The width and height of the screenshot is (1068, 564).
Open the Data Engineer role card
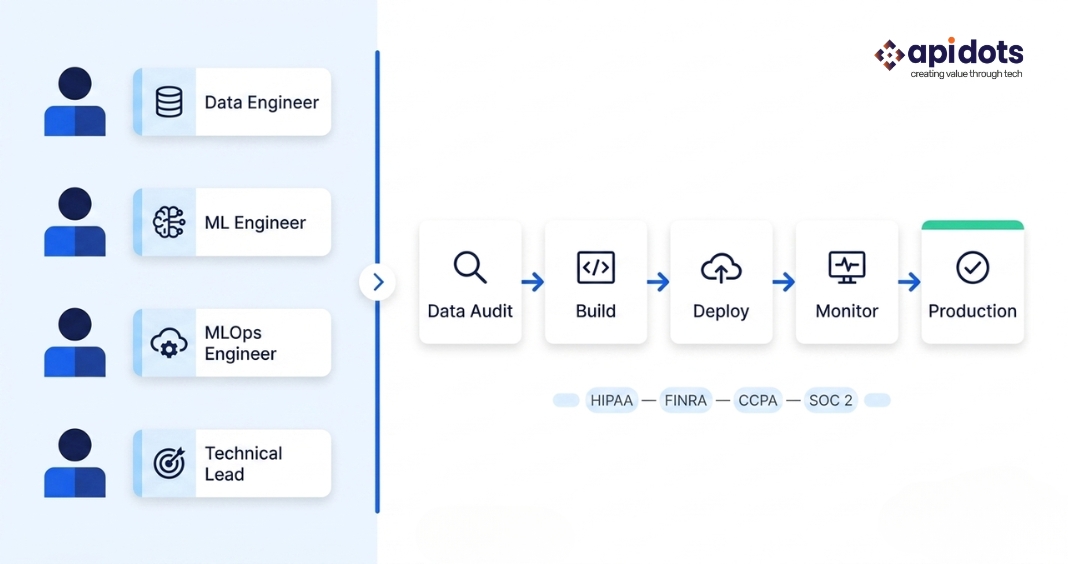[232, 102]
